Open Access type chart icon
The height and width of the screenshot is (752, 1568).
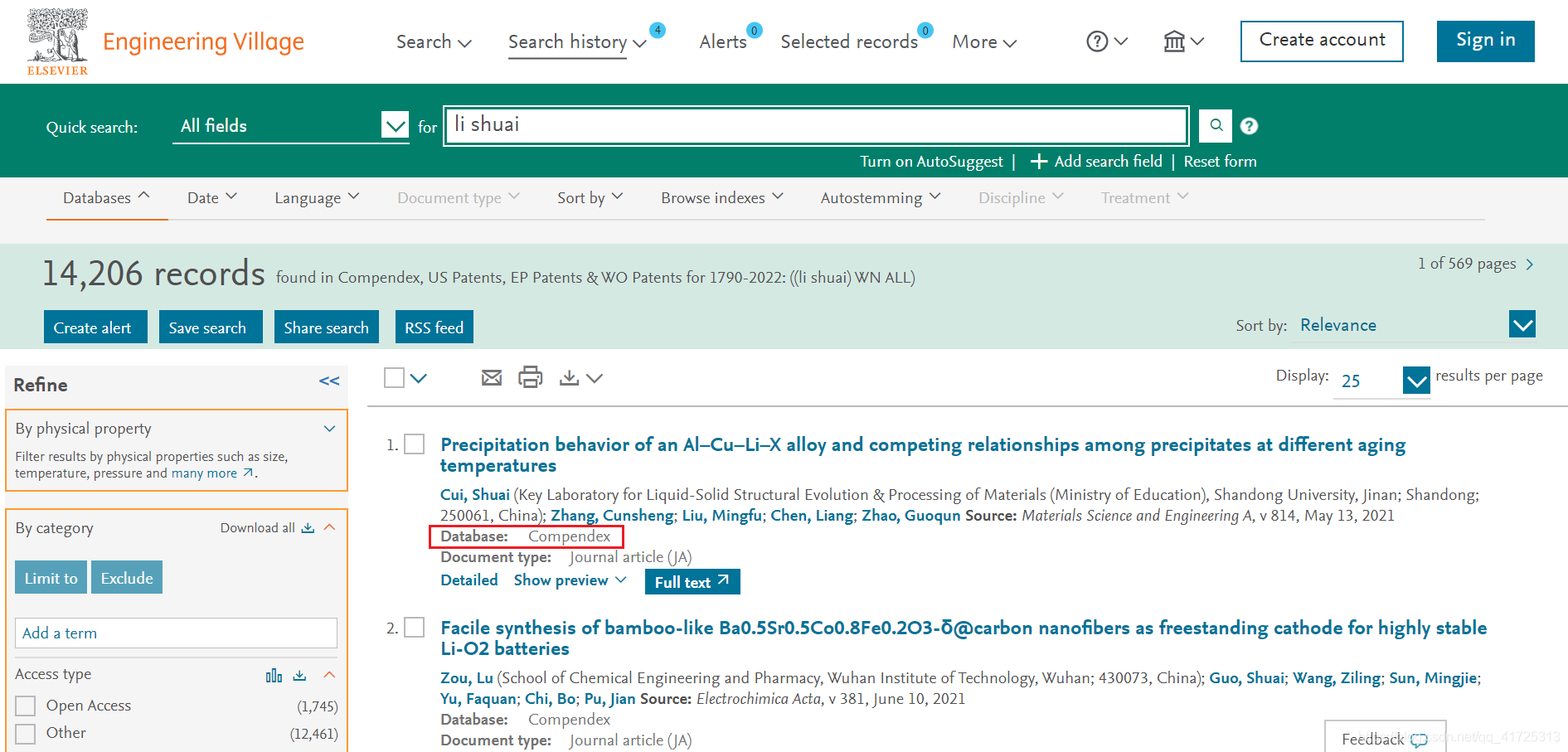pyautogui.click(x=274, y=676)
